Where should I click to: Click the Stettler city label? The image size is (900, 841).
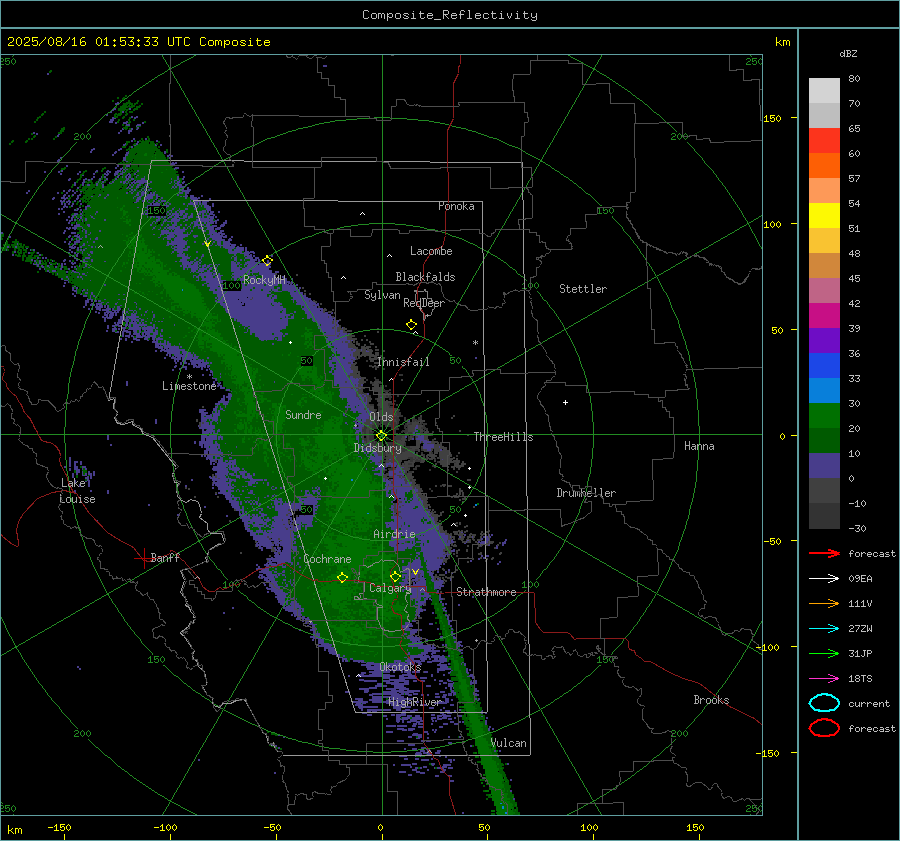point(583,289)
